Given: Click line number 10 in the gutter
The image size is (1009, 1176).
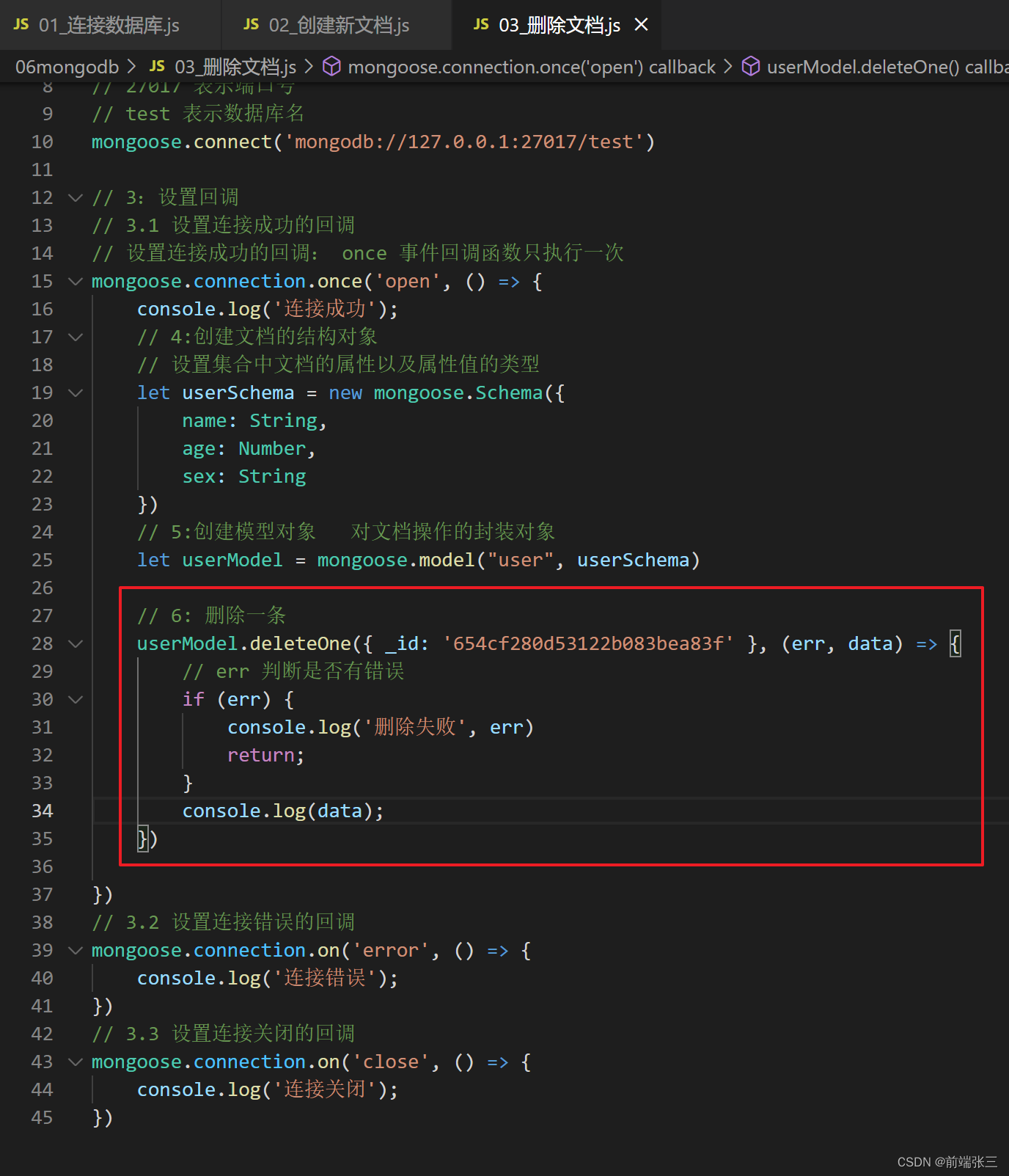Looking at the screenshot, I should pos(42,142).
